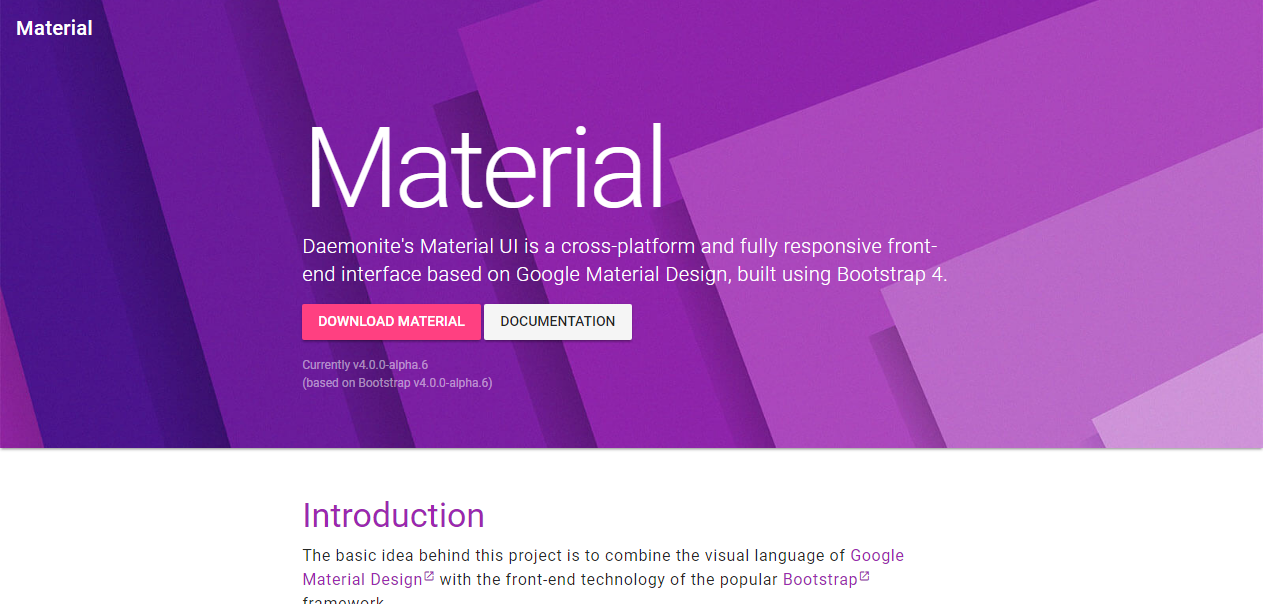Click the Download Material button
The image size is (1263, 604).
tap(391, 322)
